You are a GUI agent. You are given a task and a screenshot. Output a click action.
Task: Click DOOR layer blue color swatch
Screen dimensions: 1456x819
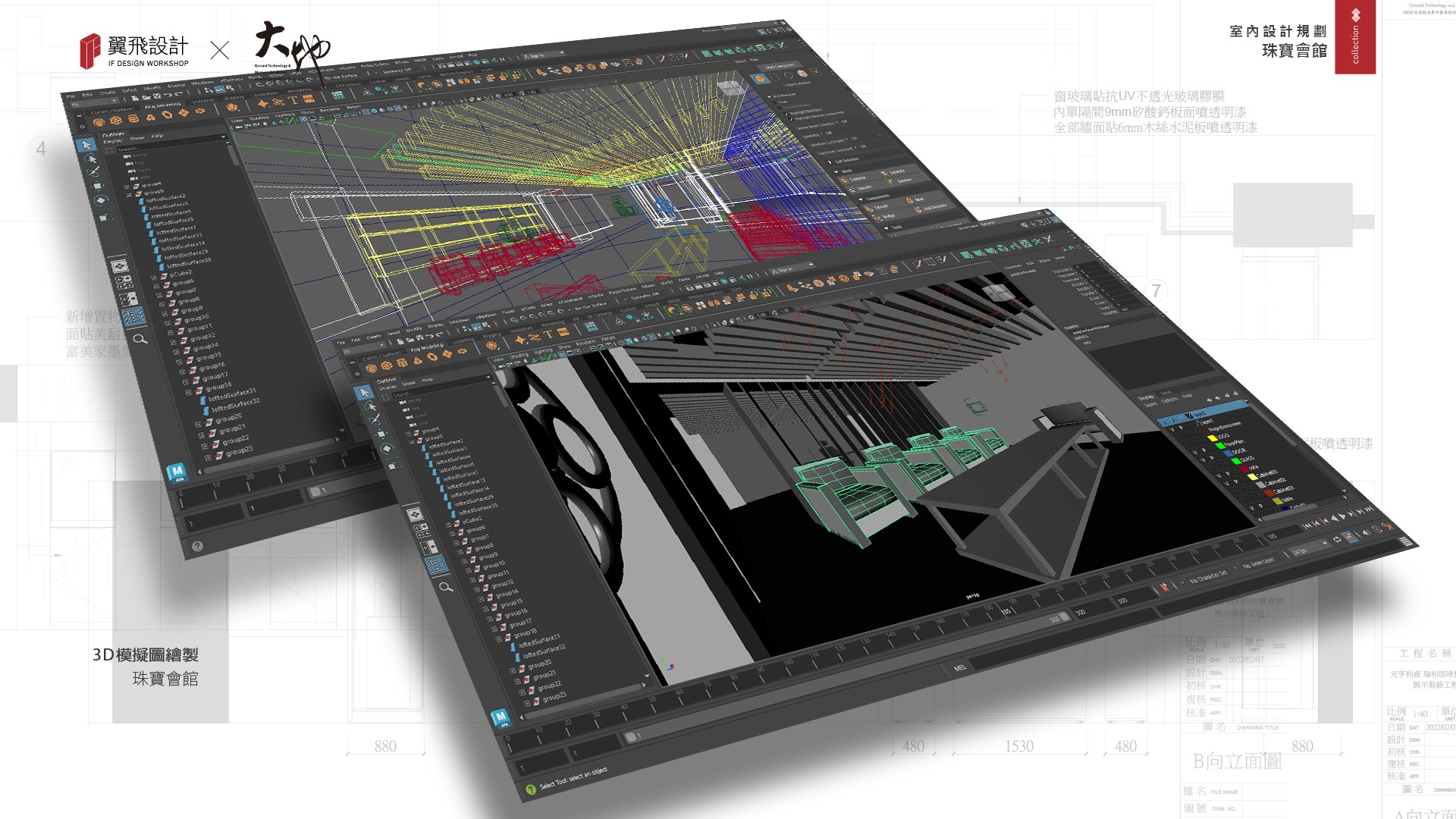[x=1228, y=453]
